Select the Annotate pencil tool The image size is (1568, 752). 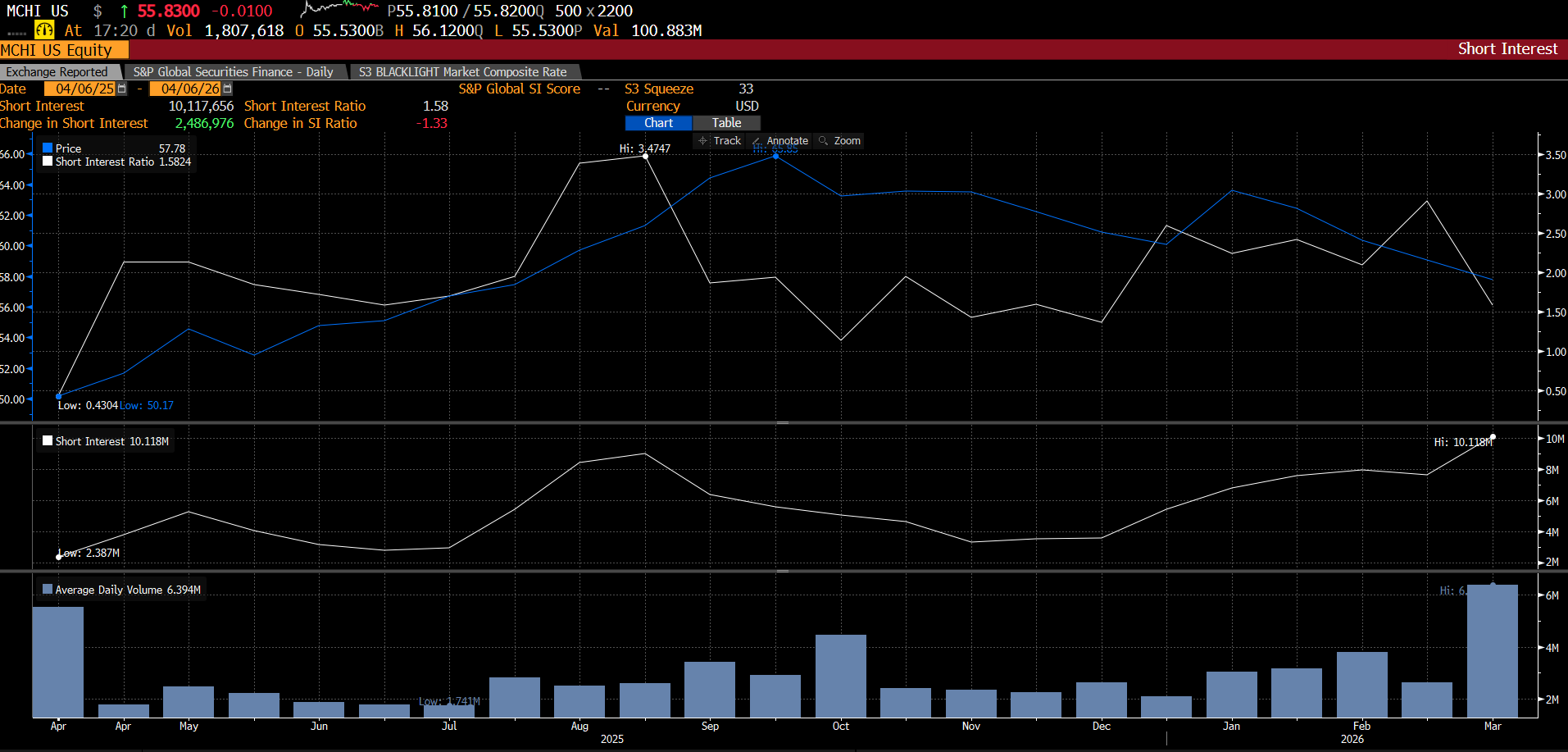(x=779, y=140)
